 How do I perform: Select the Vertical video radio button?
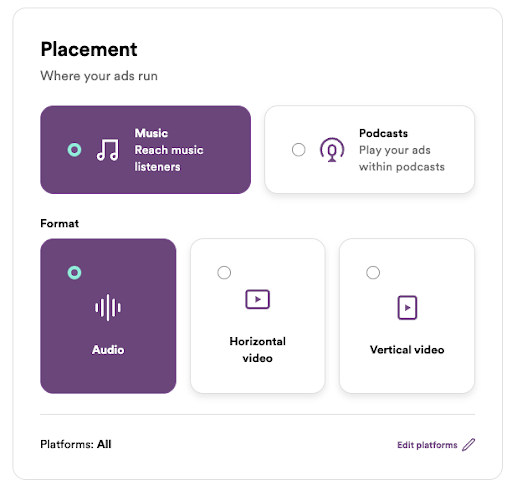pos(373,272)
